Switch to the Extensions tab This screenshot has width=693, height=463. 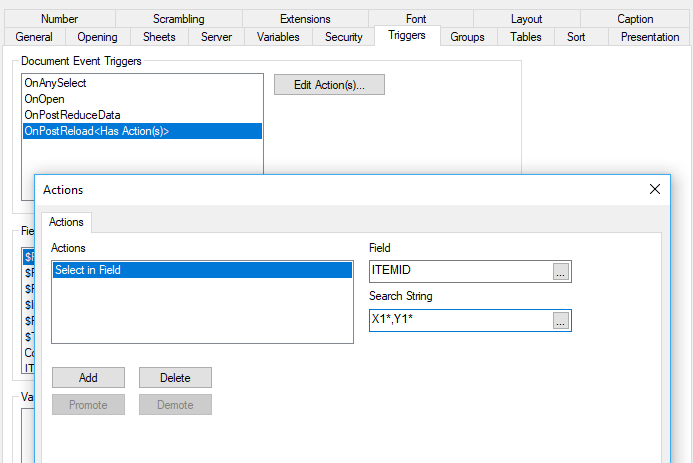(x=305, y=19)
